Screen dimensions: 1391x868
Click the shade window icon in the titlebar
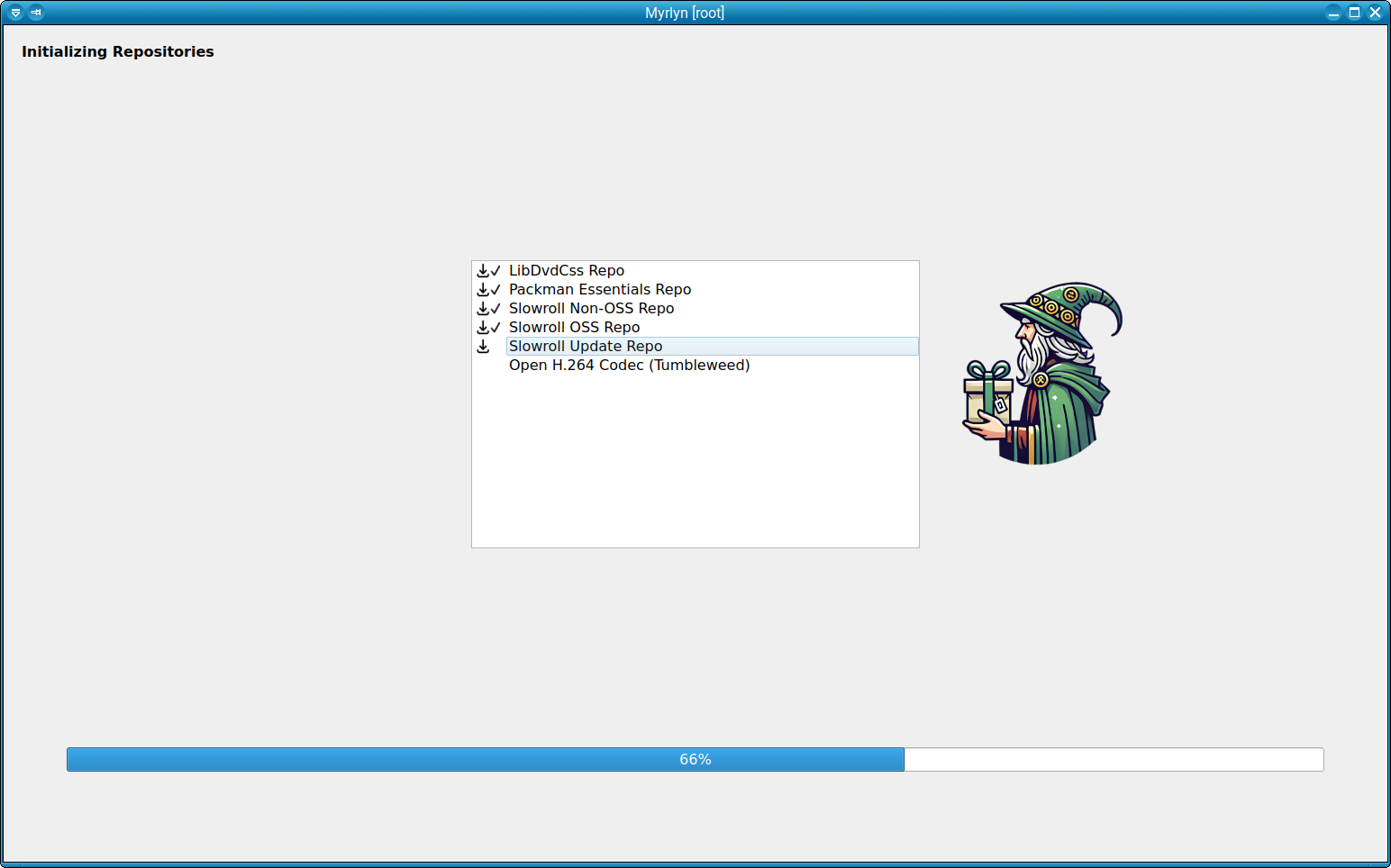click(x=14, y=13)
